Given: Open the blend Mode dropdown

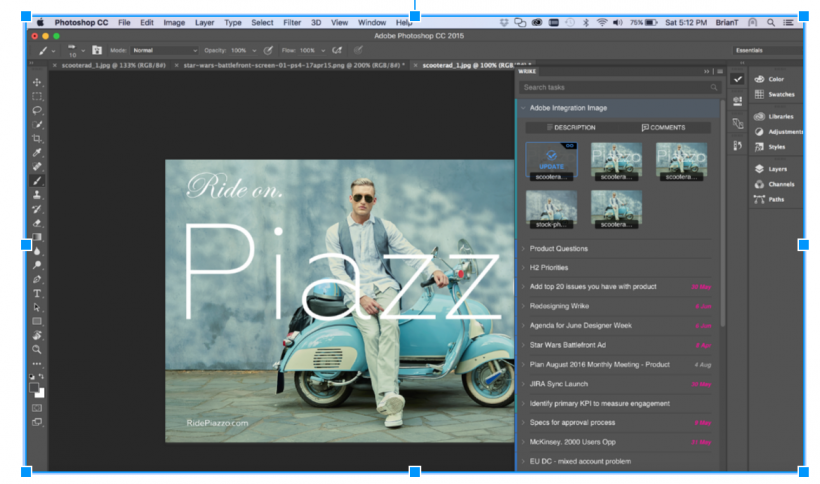Looking at the screenshot, I should [165, 49].
